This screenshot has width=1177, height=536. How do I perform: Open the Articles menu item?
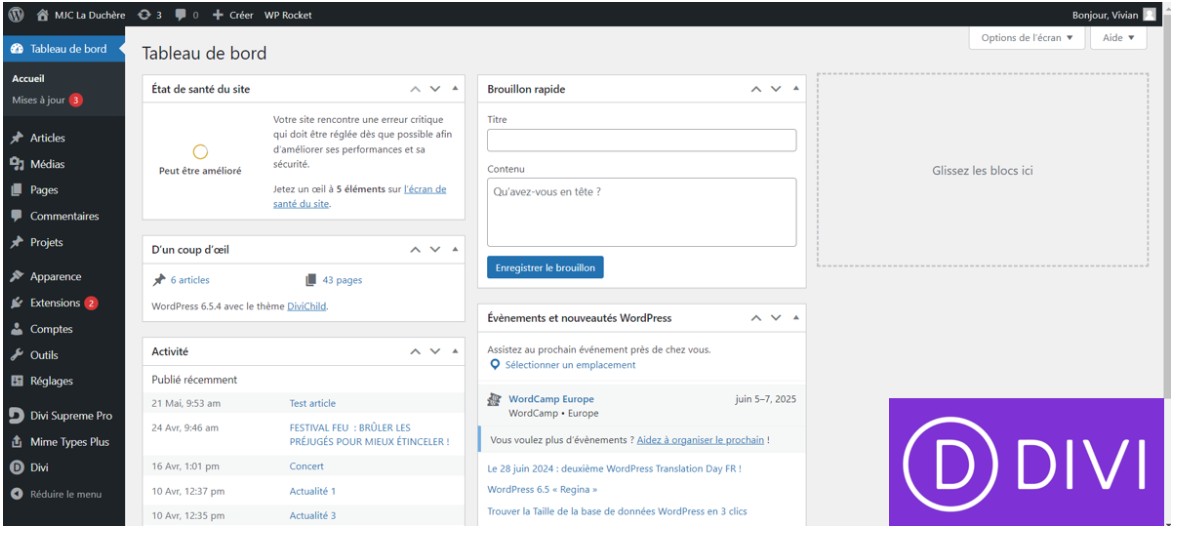47,138
